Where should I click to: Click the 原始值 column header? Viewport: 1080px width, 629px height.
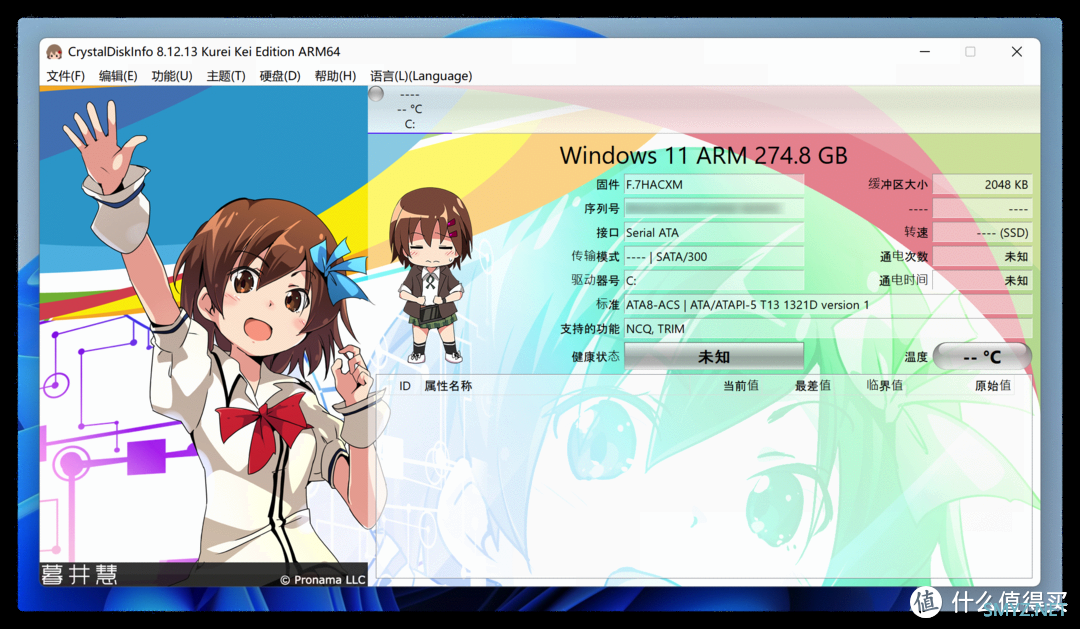coord(993,386)
